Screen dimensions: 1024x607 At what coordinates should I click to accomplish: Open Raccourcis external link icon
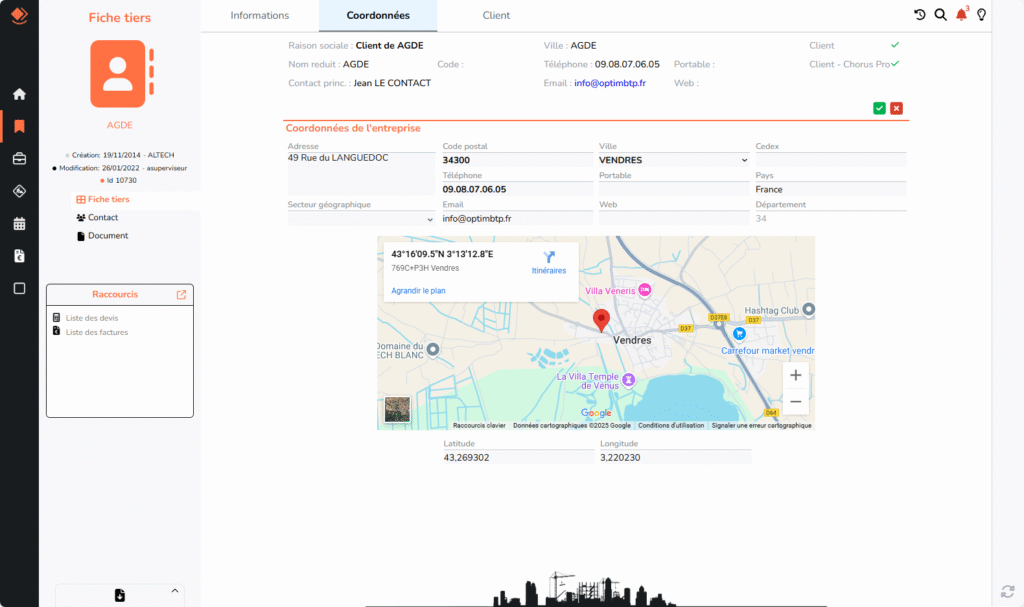point(181,295)
